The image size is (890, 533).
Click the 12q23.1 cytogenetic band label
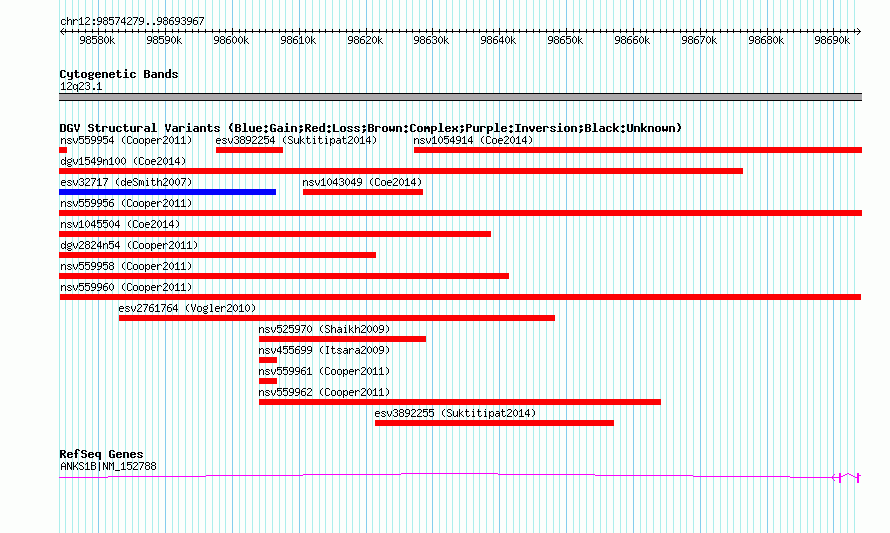81,86
